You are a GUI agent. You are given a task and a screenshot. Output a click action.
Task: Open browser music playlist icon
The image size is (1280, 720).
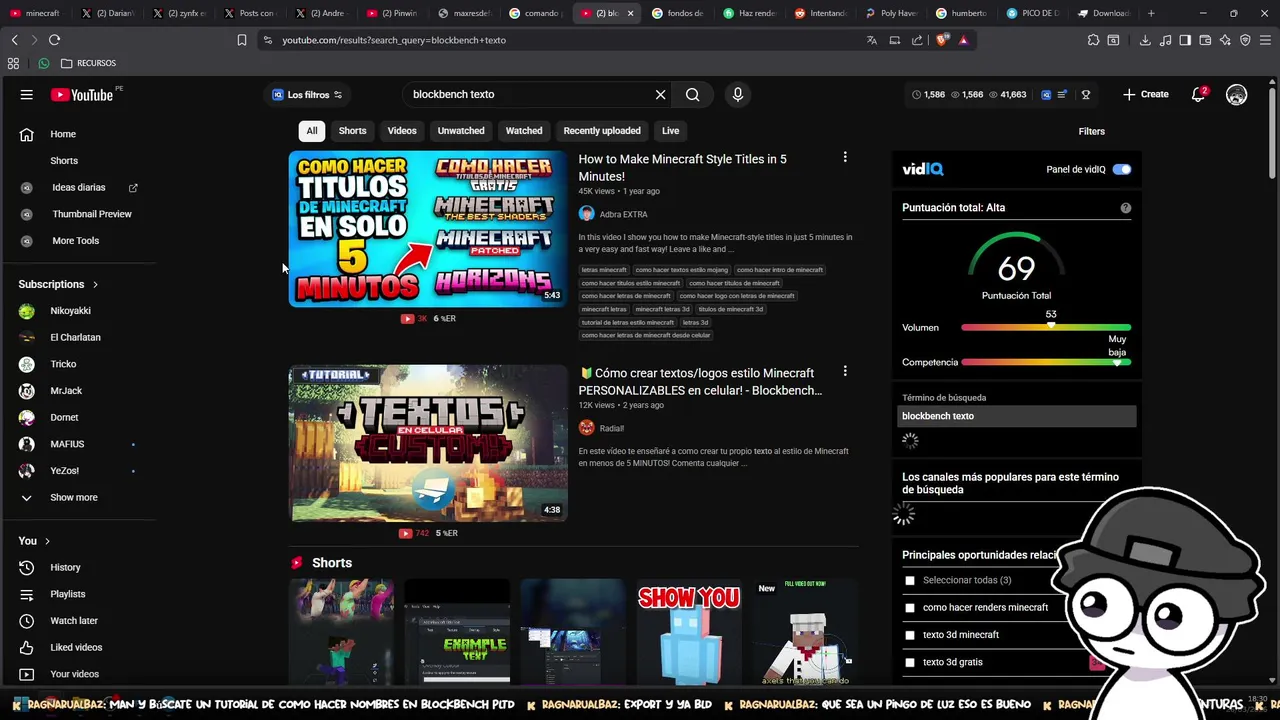(1165, 40)
